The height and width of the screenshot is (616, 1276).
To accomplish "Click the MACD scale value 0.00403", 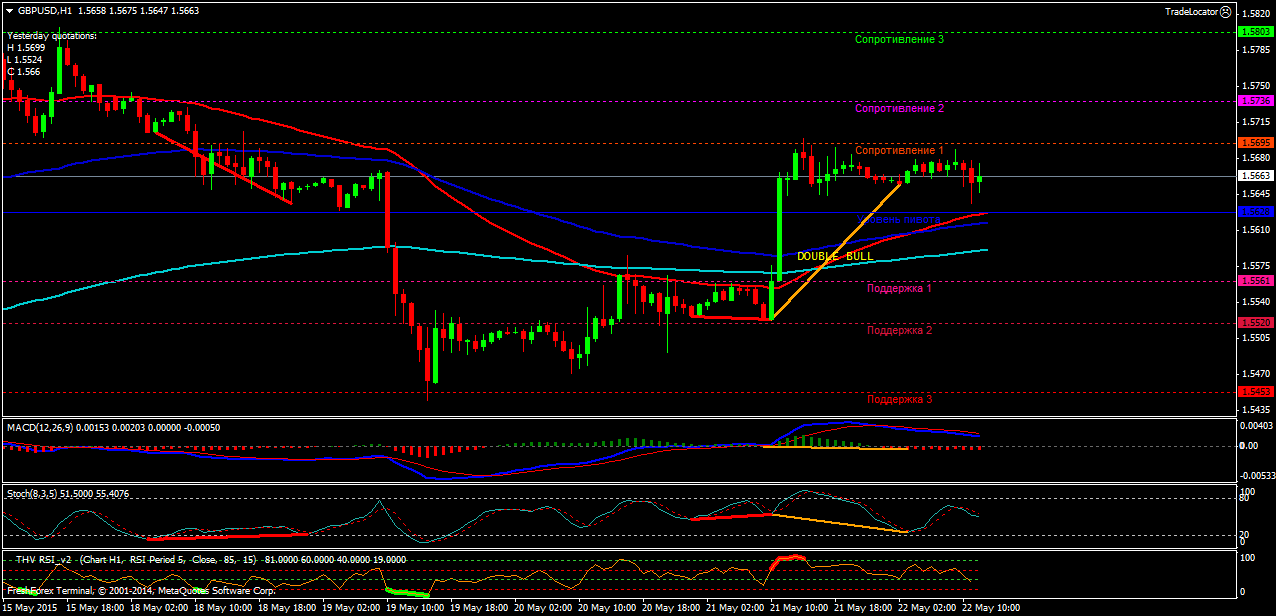I will pos(1256,426).
